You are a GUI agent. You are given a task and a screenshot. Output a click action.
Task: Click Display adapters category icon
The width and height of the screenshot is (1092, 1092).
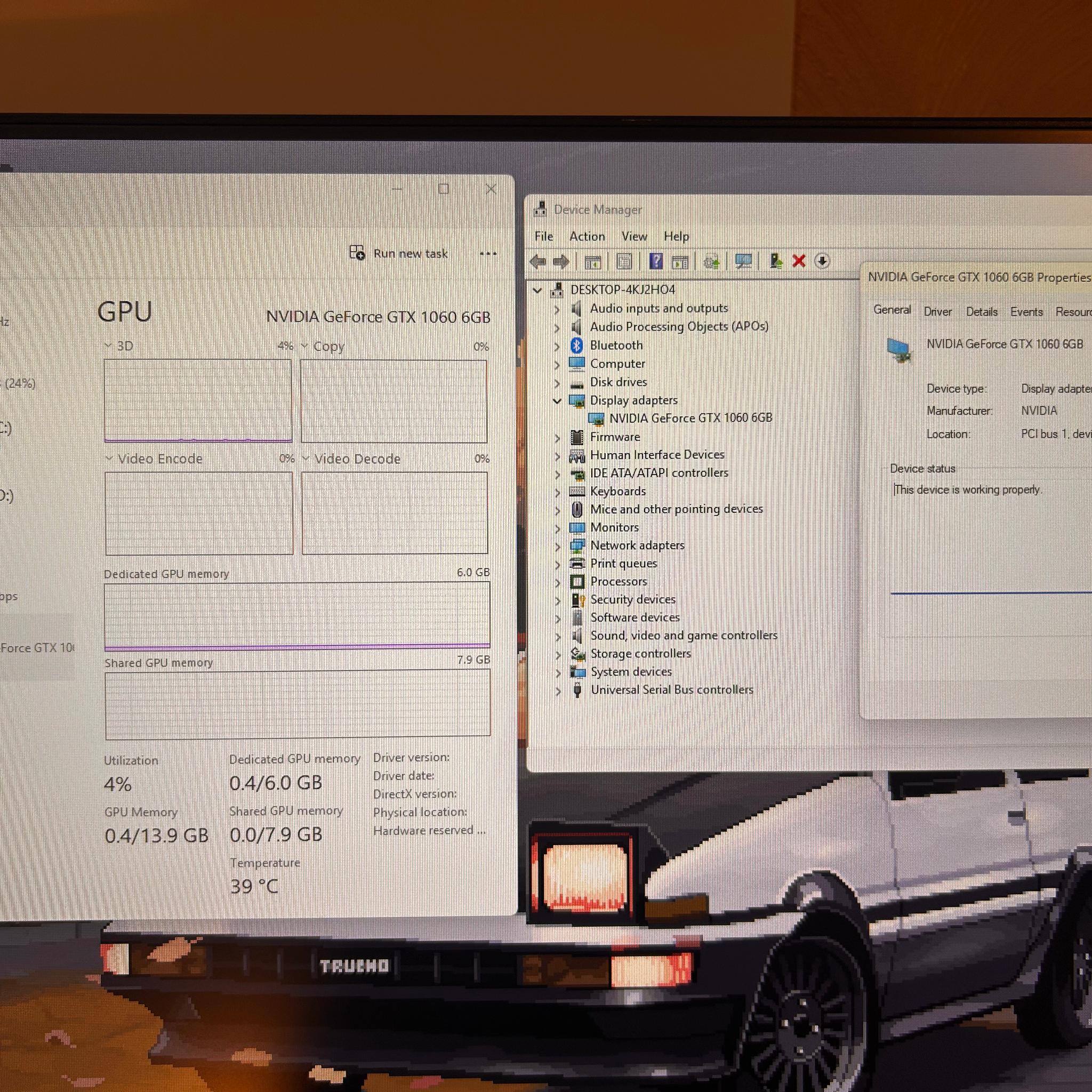click(x=576, y=400)
